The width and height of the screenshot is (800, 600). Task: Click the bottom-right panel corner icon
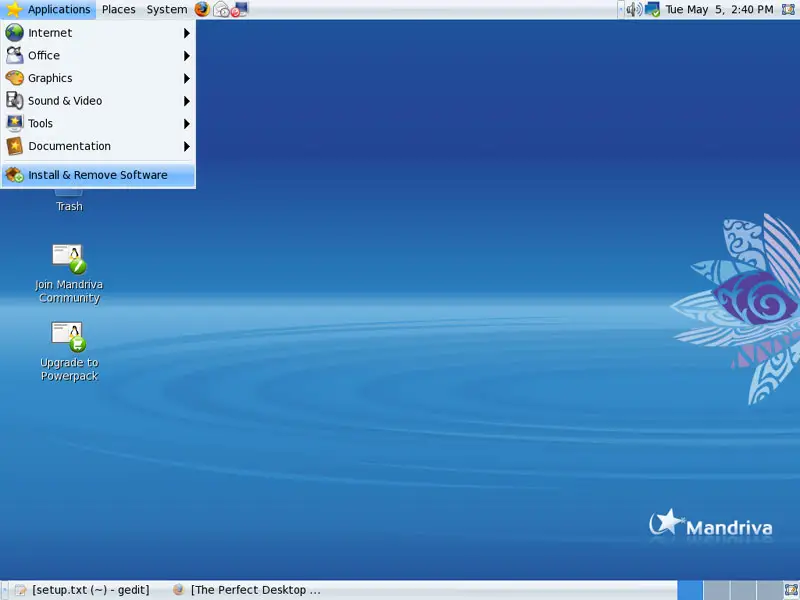pos(791,590)
